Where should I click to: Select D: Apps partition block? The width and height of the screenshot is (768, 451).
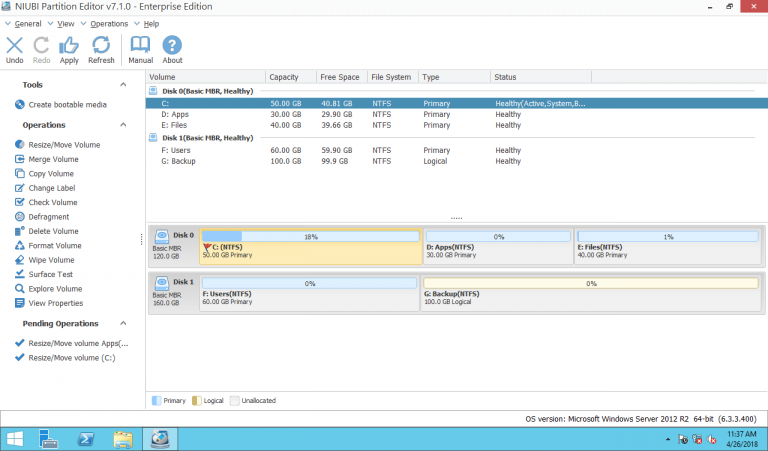(x=498, y=247)
